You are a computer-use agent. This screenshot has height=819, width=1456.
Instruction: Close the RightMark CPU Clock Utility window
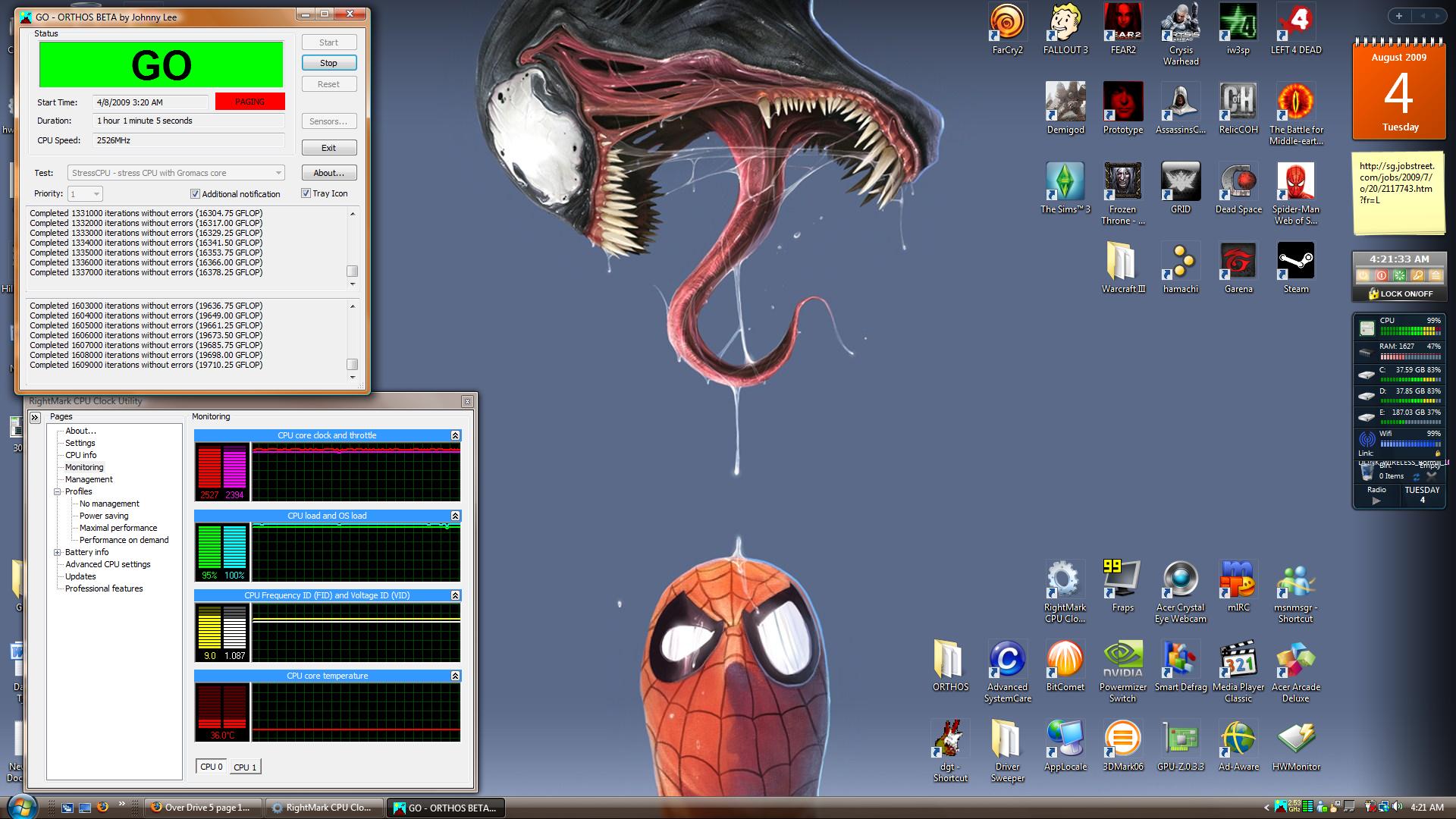467,401
